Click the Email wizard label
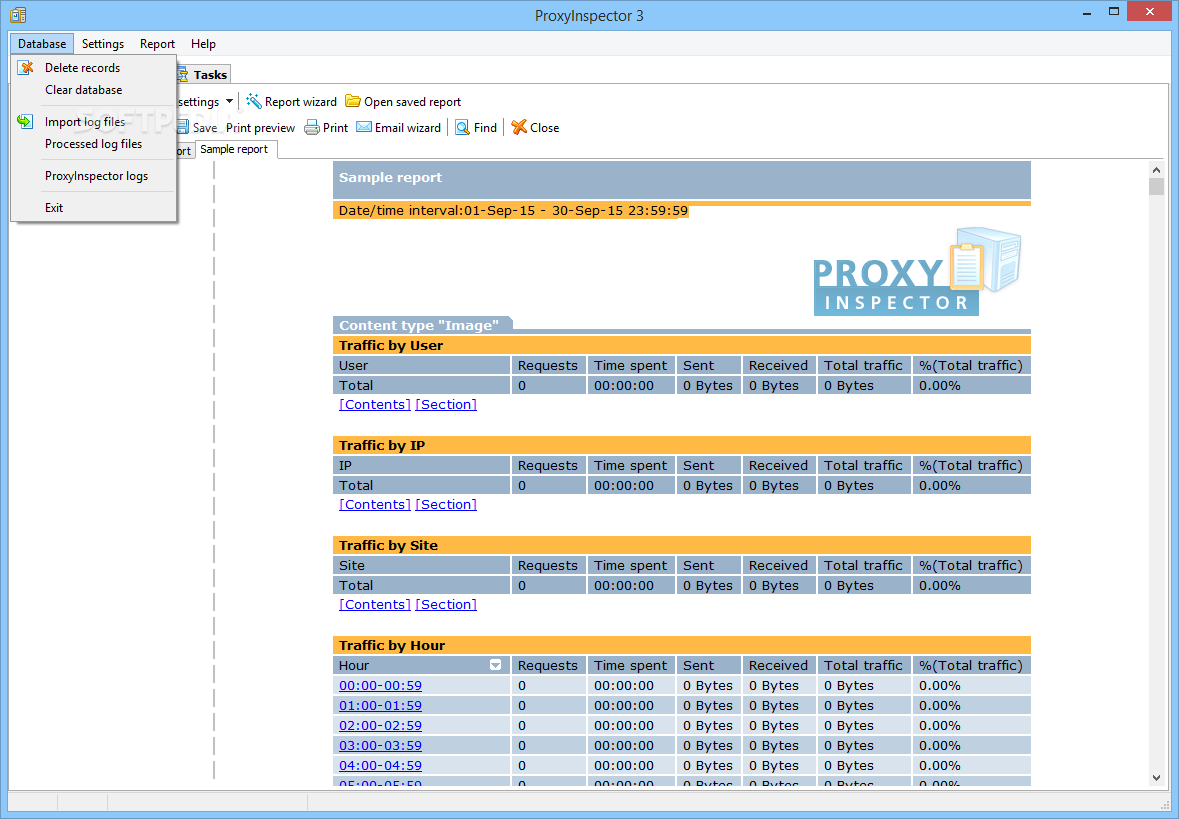Viewport: 1179px width, 819px height. point(408,128)
